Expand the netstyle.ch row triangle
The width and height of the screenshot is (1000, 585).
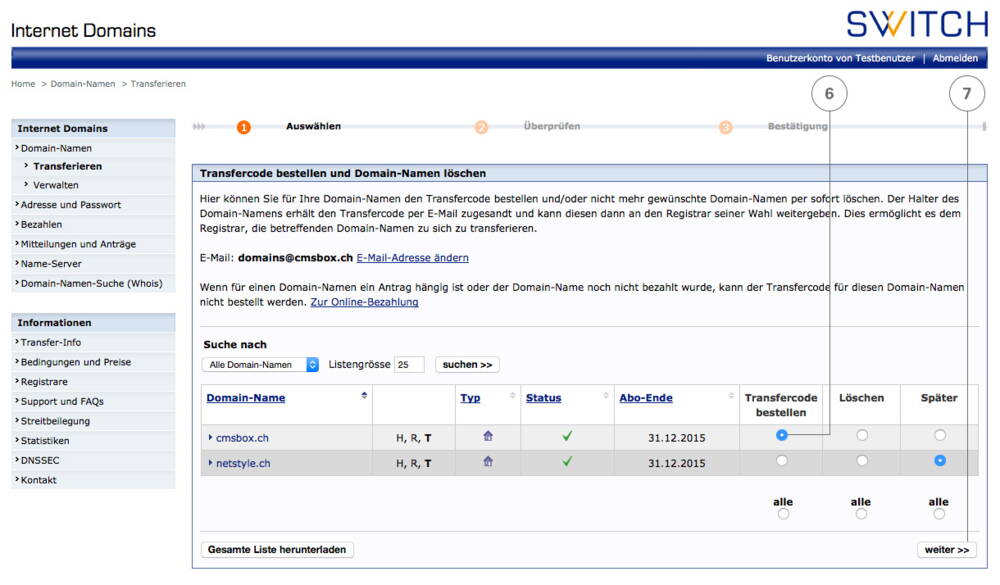[212, 461]
